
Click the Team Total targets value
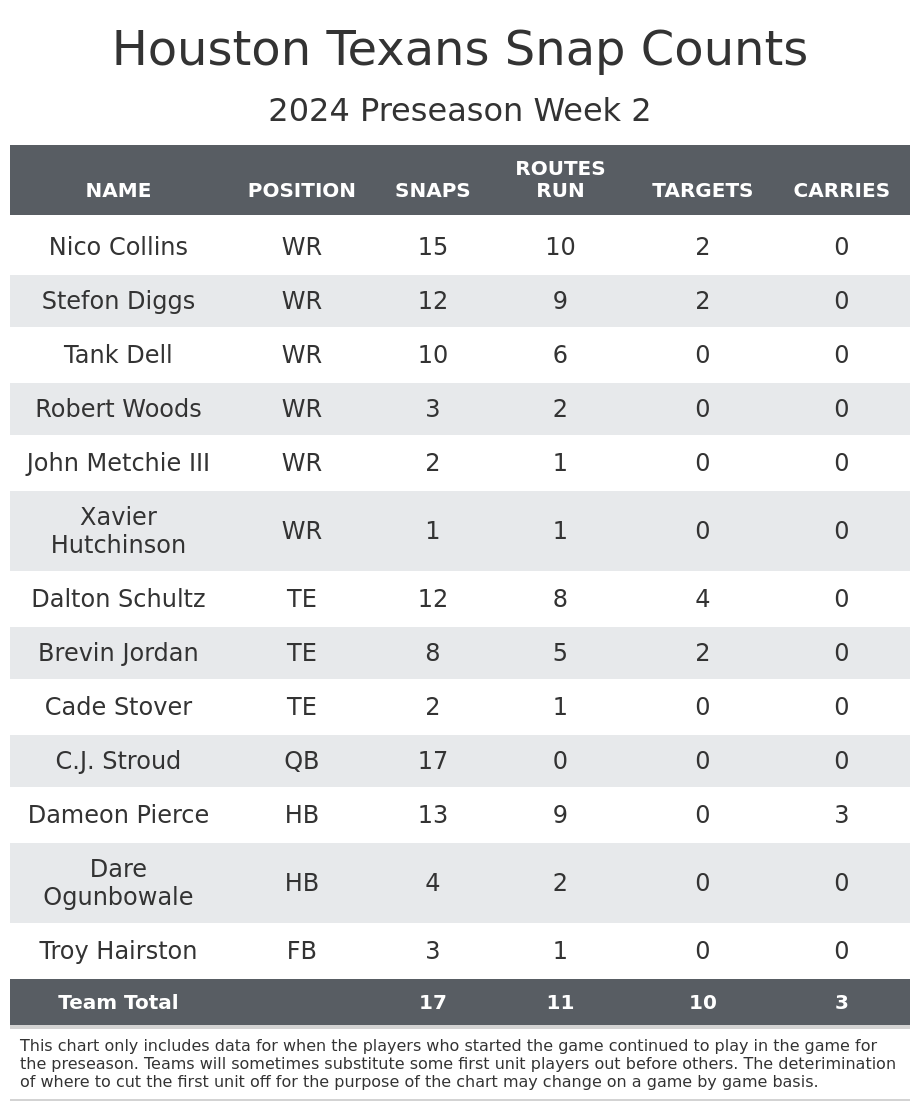702,1003
